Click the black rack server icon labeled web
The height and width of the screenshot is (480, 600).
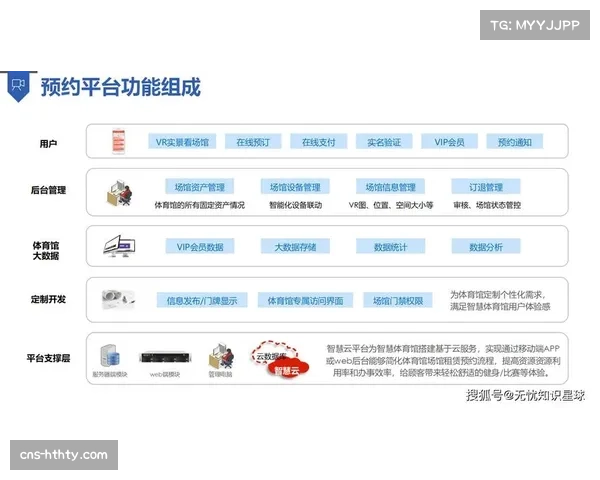(166, 358)
